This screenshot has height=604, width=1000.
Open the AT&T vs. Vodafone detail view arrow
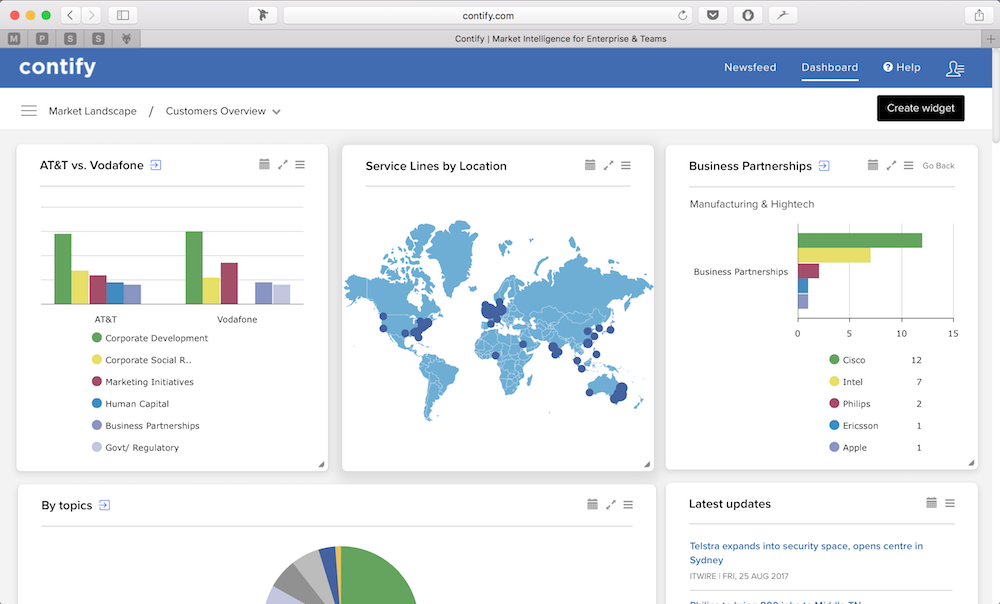(x=155, y=164)
